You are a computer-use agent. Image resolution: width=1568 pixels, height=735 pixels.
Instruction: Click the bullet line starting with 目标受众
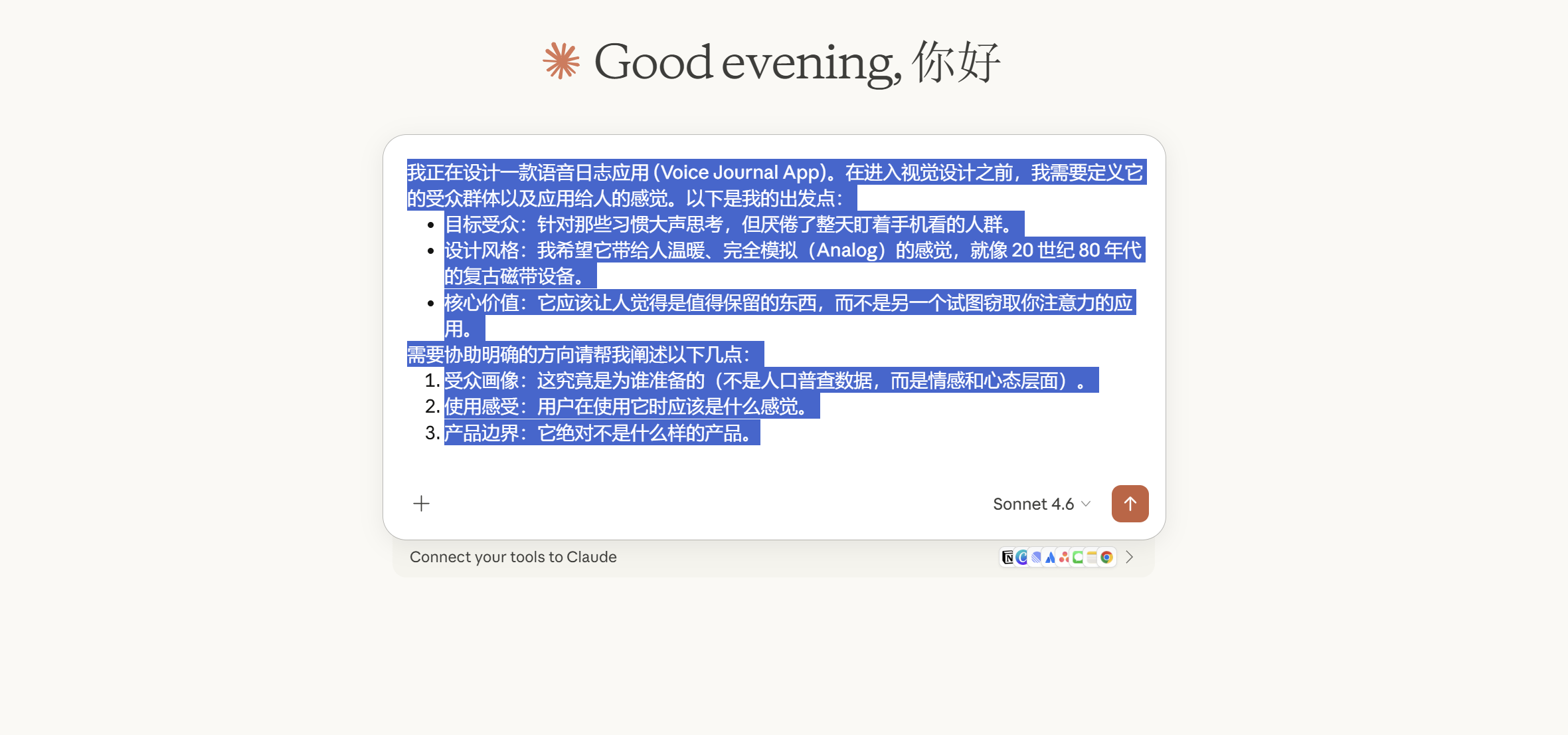(x=731, y=225)
